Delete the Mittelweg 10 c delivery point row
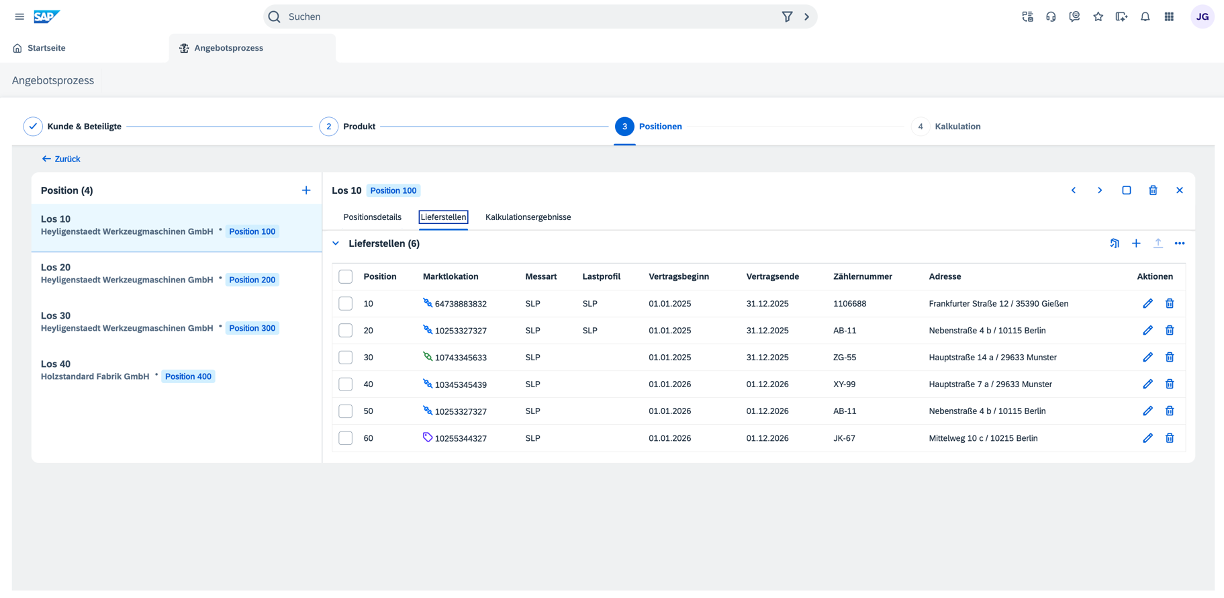The width and height of the screenshot is (1224, 598). click(x=1169, y=438)
